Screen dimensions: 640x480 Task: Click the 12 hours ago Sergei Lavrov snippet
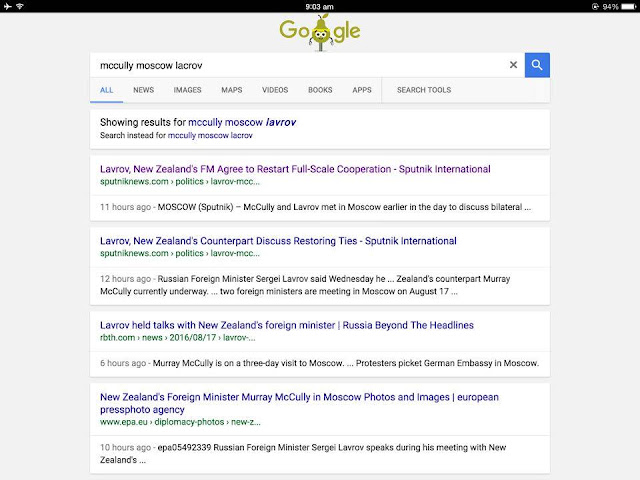pos(305,285)
